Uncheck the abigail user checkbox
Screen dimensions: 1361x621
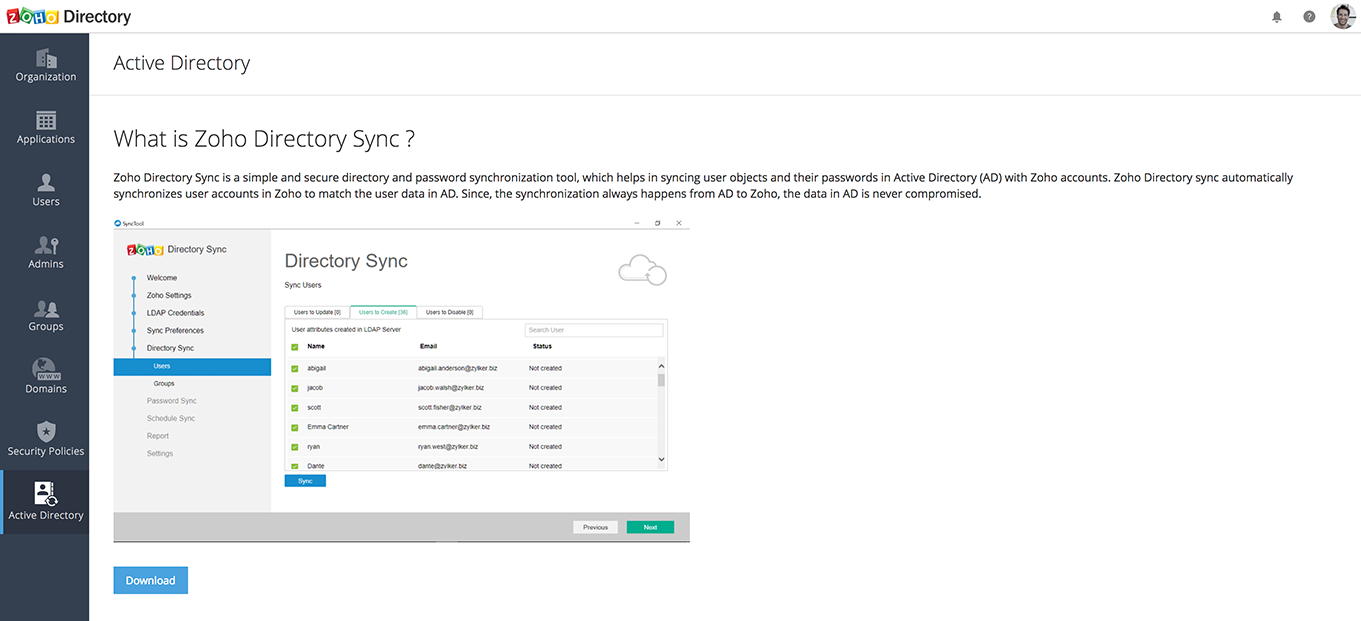[x=295, y=368]
